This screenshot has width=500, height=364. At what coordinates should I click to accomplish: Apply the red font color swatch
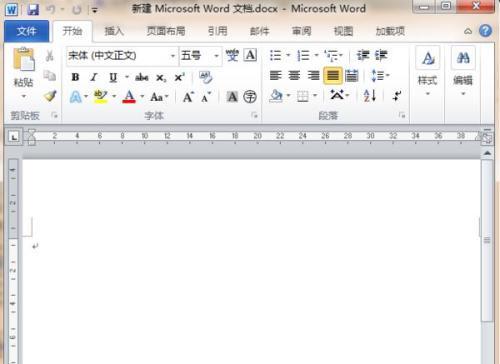coord(129,97)
